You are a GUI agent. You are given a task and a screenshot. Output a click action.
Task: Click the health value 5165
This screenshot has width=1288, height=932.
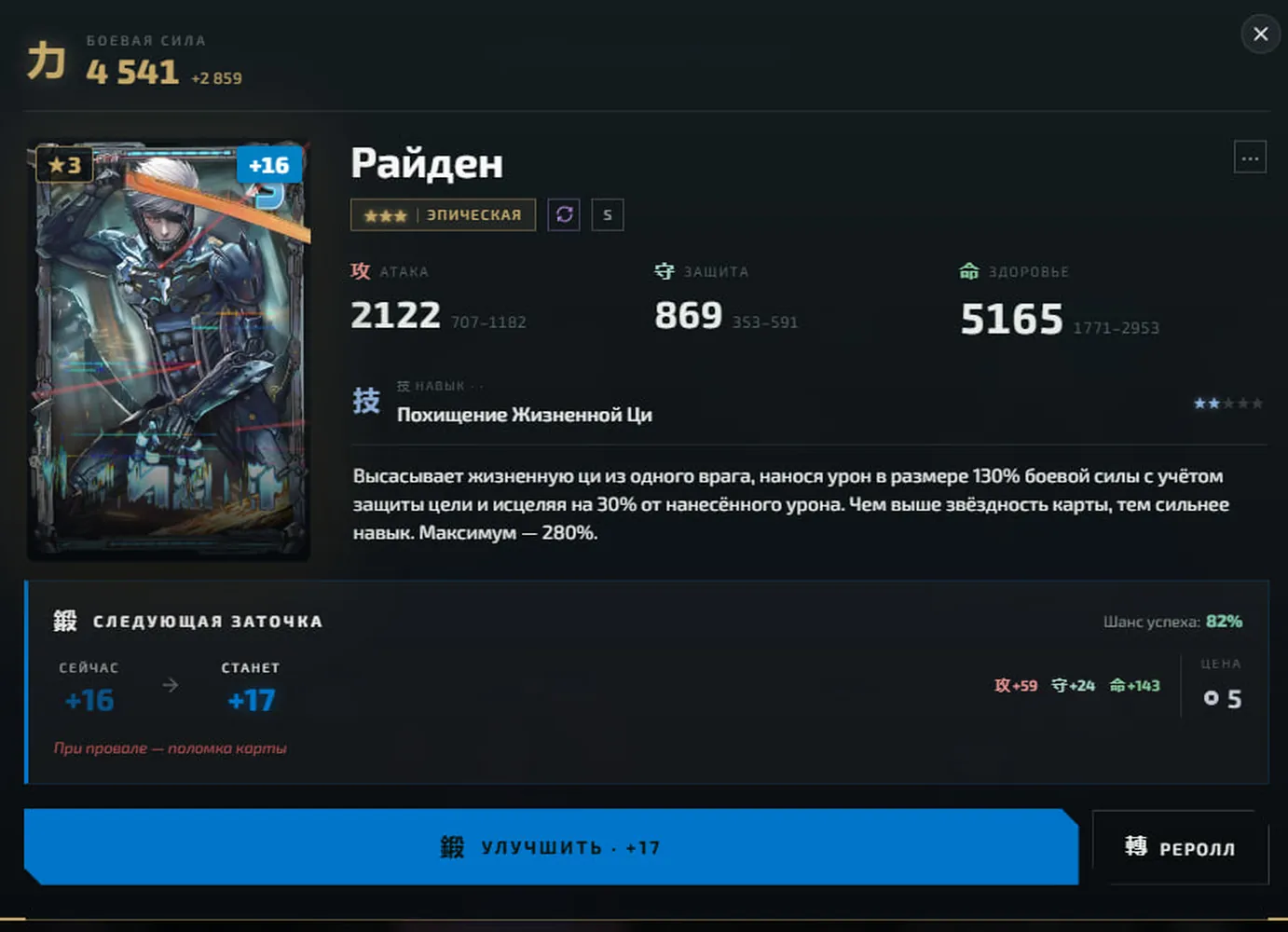click(1011, 319)
